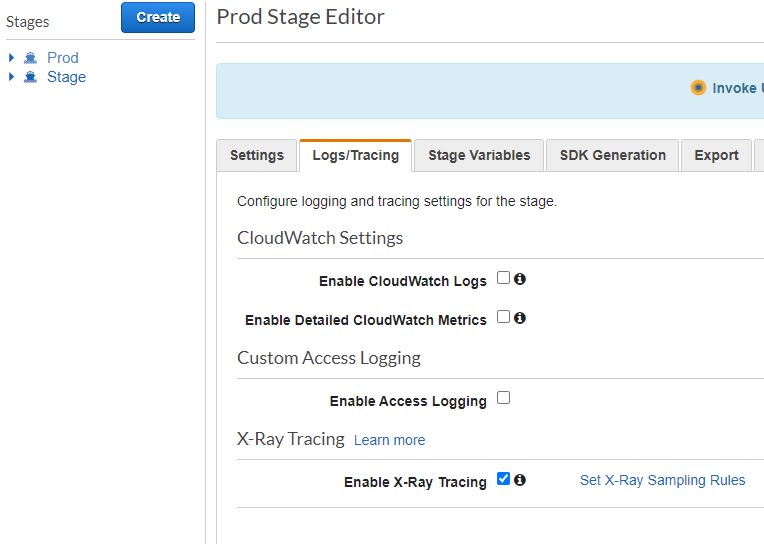
Task: Open Set X-Ray Sampling Rules link
Action: tap(662, 480)
